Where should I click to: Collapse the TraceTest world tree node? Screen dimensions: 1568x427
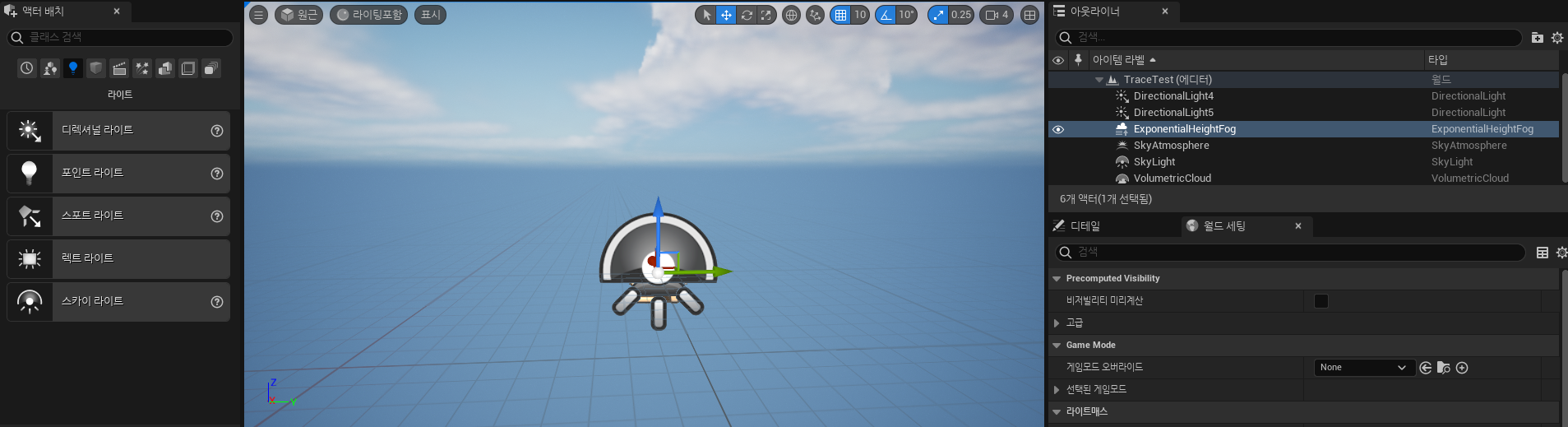point(1099,80)
